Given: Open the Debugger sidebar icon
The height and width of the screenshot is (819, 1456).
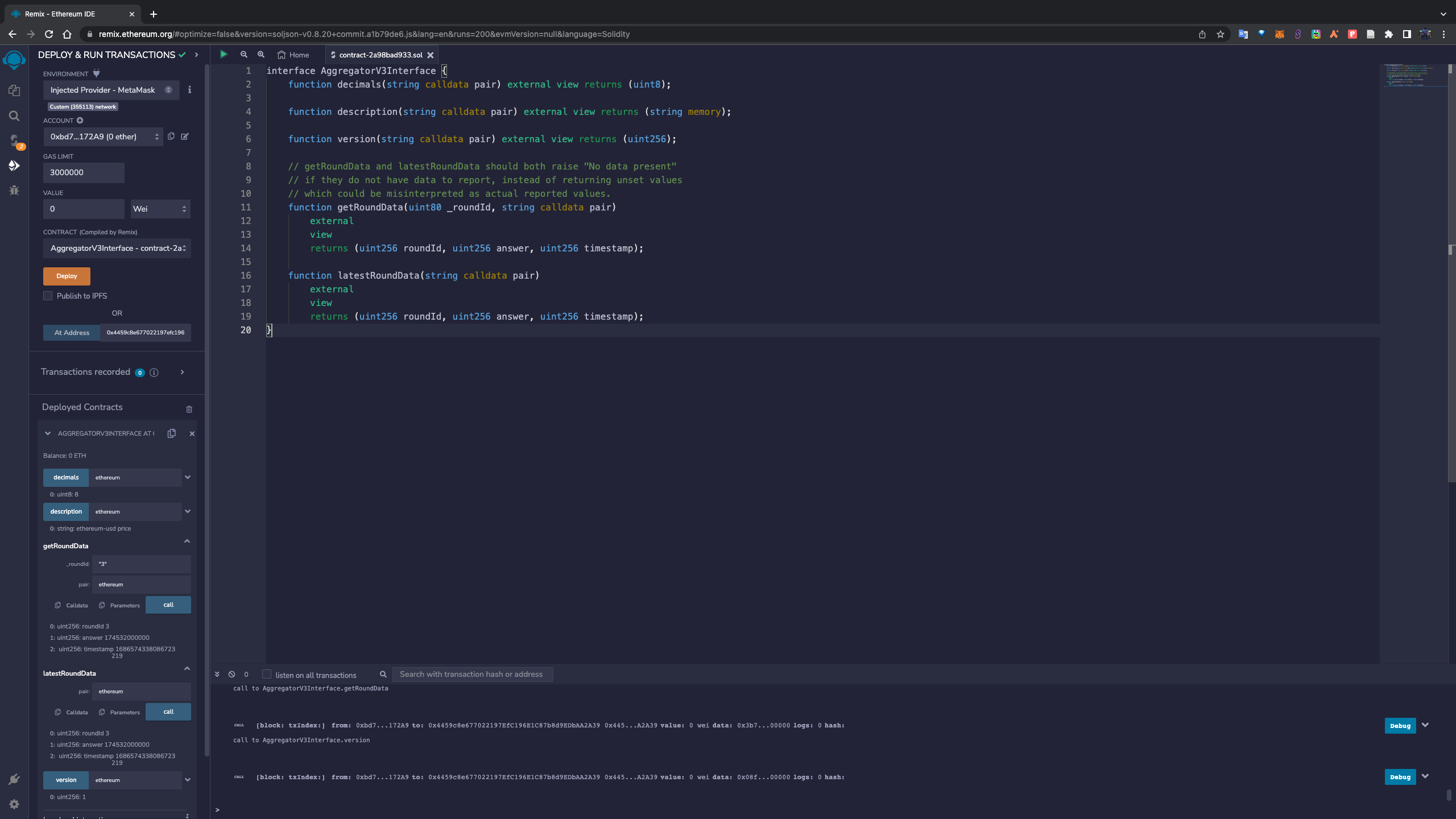Looking at the screenshot, I should [x=14, y=191].
